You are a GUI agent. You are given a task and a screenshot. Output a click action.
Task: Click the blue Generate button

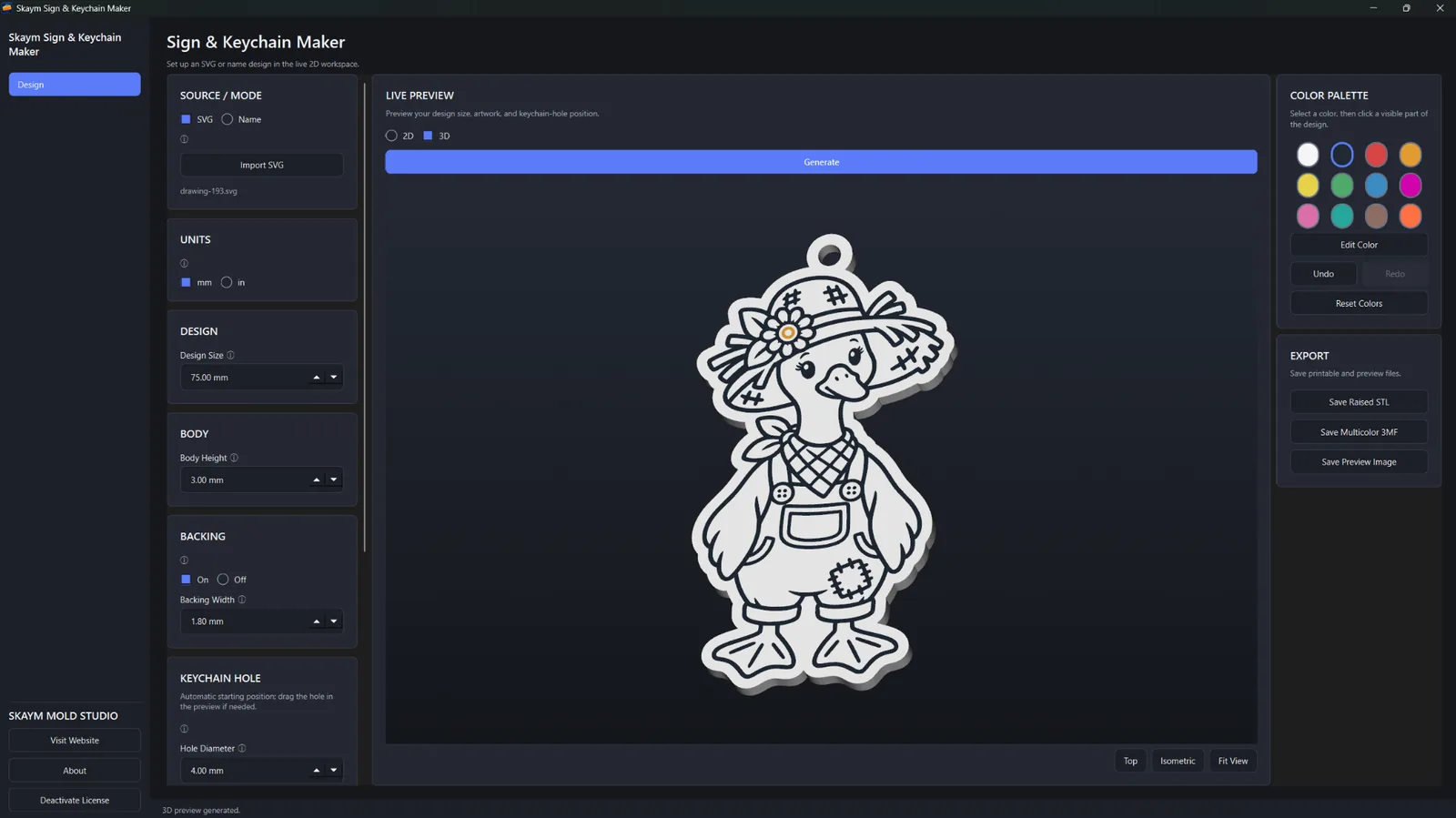821,162
